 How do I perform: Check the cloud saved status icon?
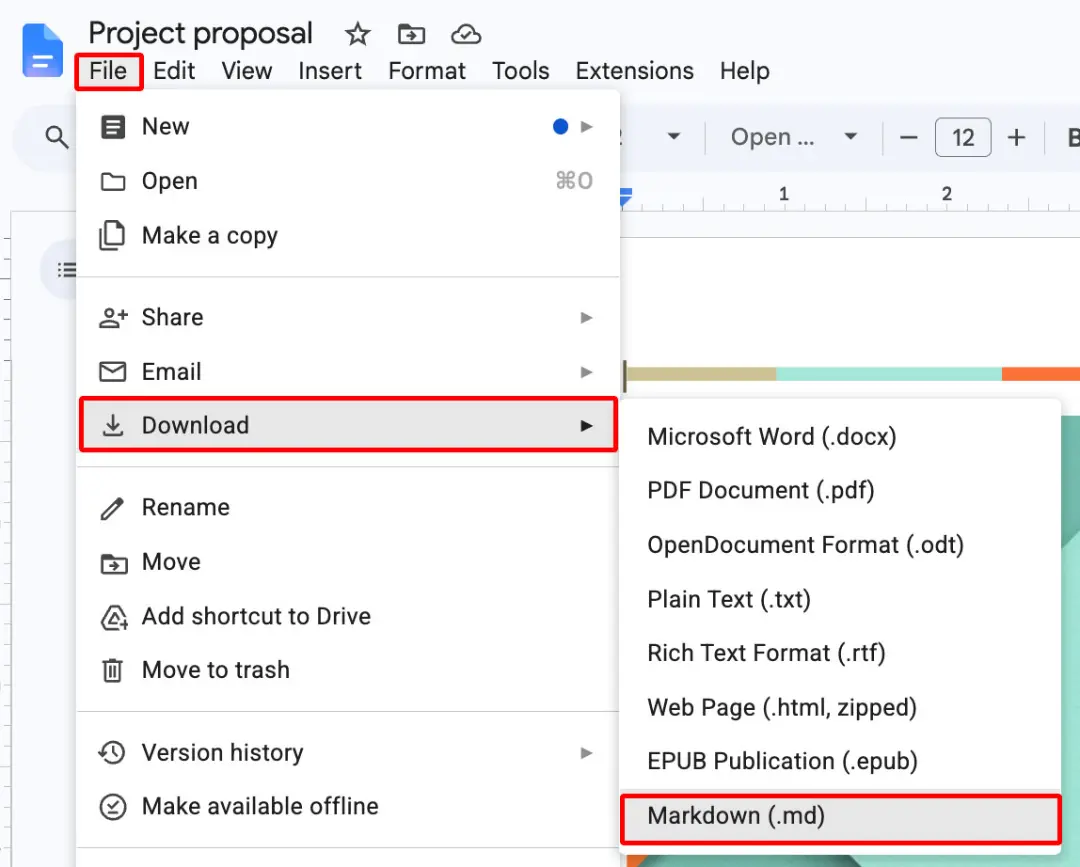(x=466, y=34)
